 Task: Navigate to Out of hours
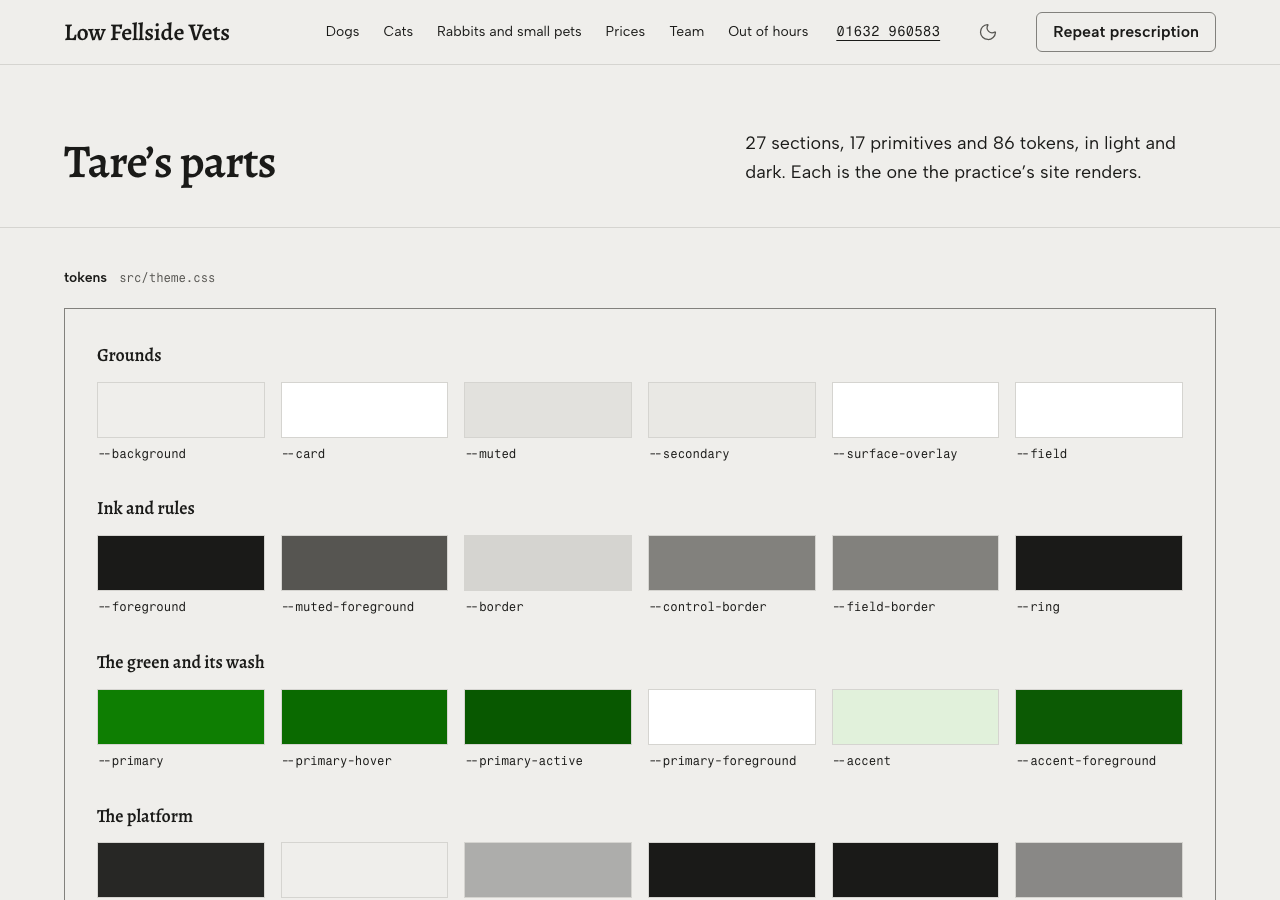pos(768,32)
